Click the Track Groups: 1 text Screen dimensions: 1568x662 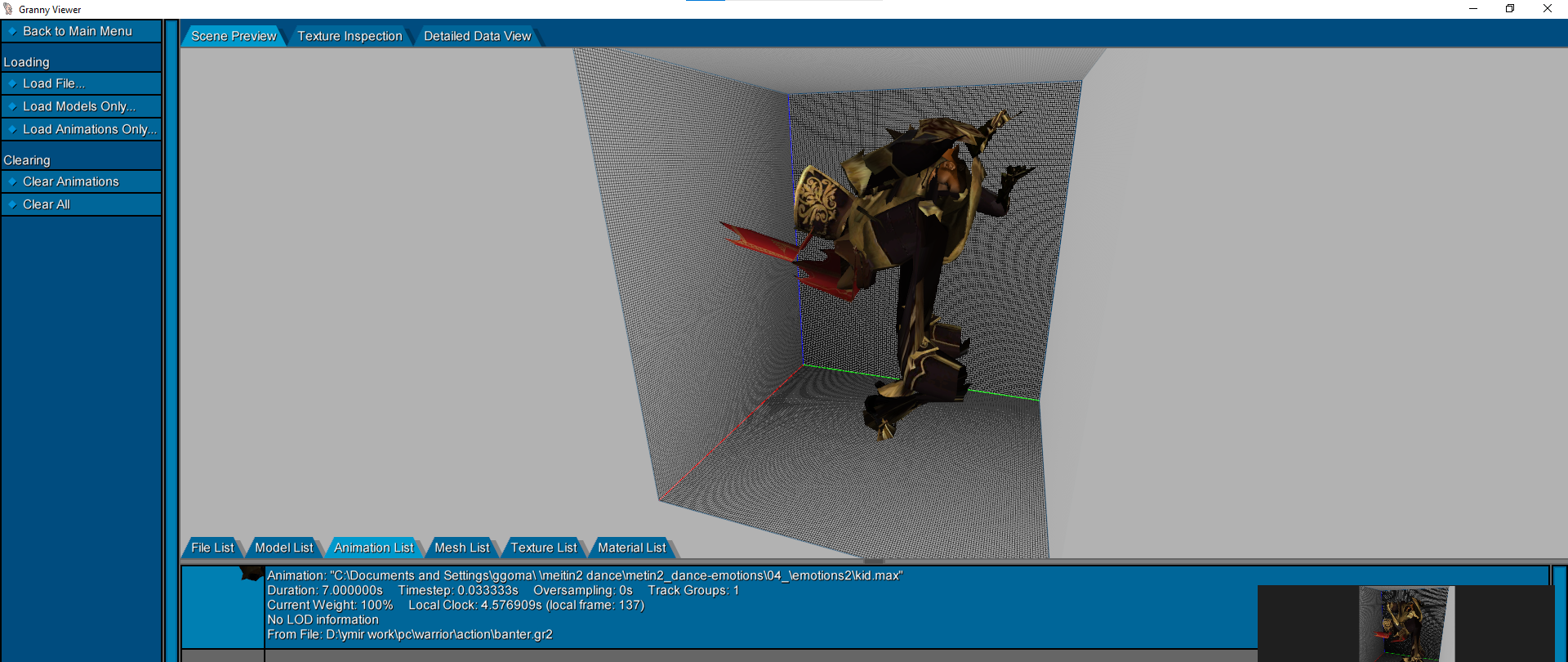tap(693, 590)
